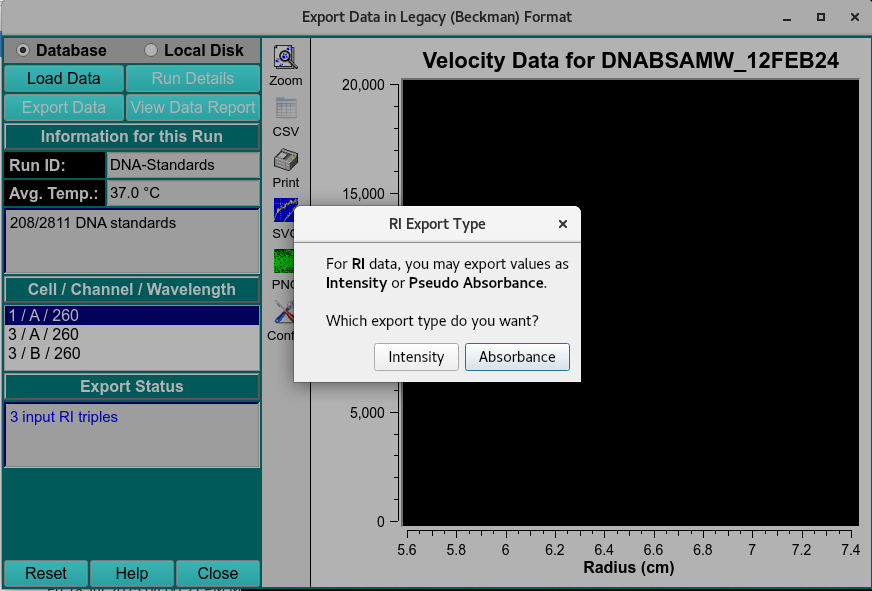Image resolution: width=872 pixels, height=591 pixels.
Task: Click the PNG export green icon
Action: [283, 261]
